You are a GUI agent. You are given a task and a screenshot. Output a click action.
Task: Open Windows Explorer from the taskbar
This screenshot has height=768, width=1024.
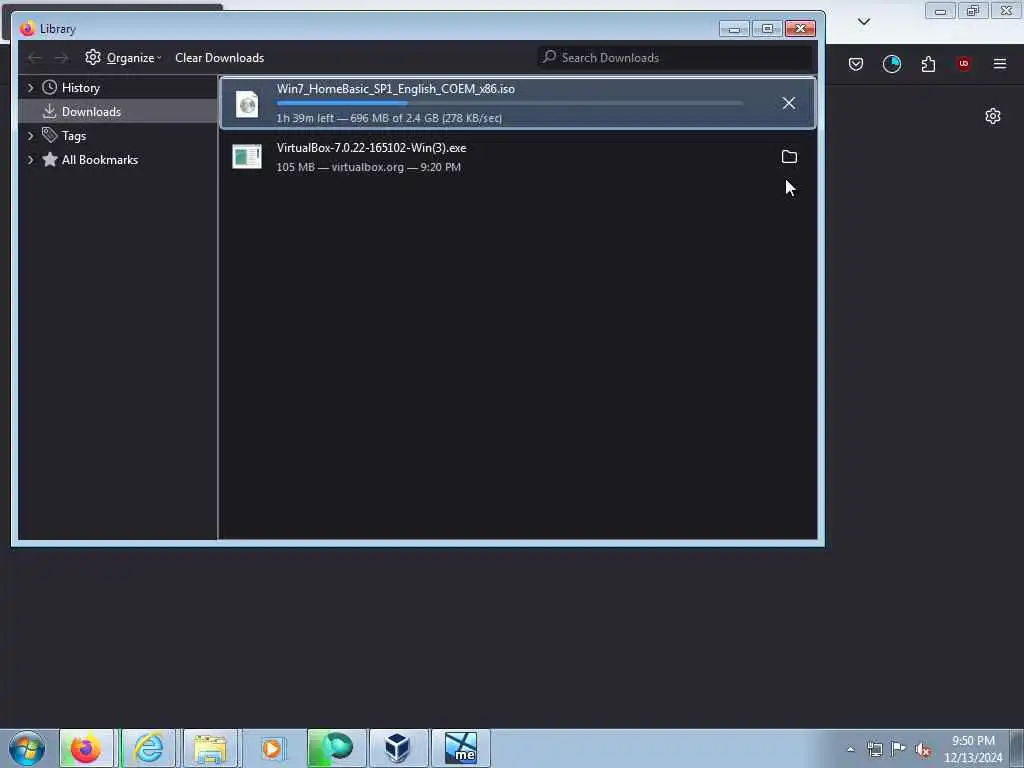[210, 748]
